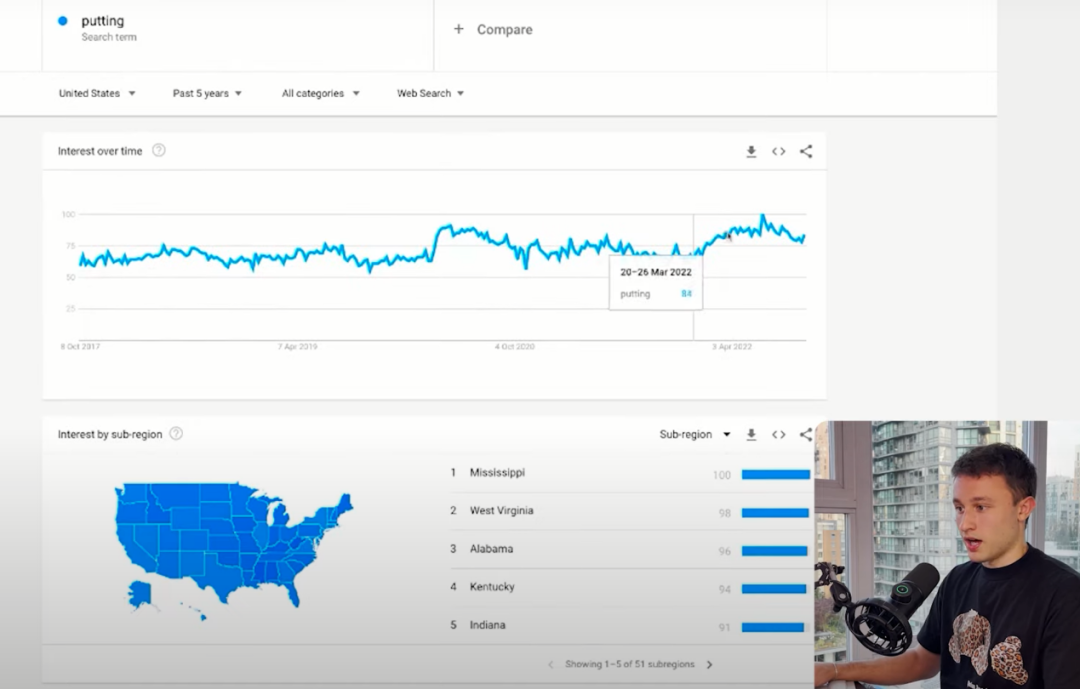The width and height of the screenshot is (1080, 689).
Task: Click the Alabama score 96
Action: click(725, 551)
